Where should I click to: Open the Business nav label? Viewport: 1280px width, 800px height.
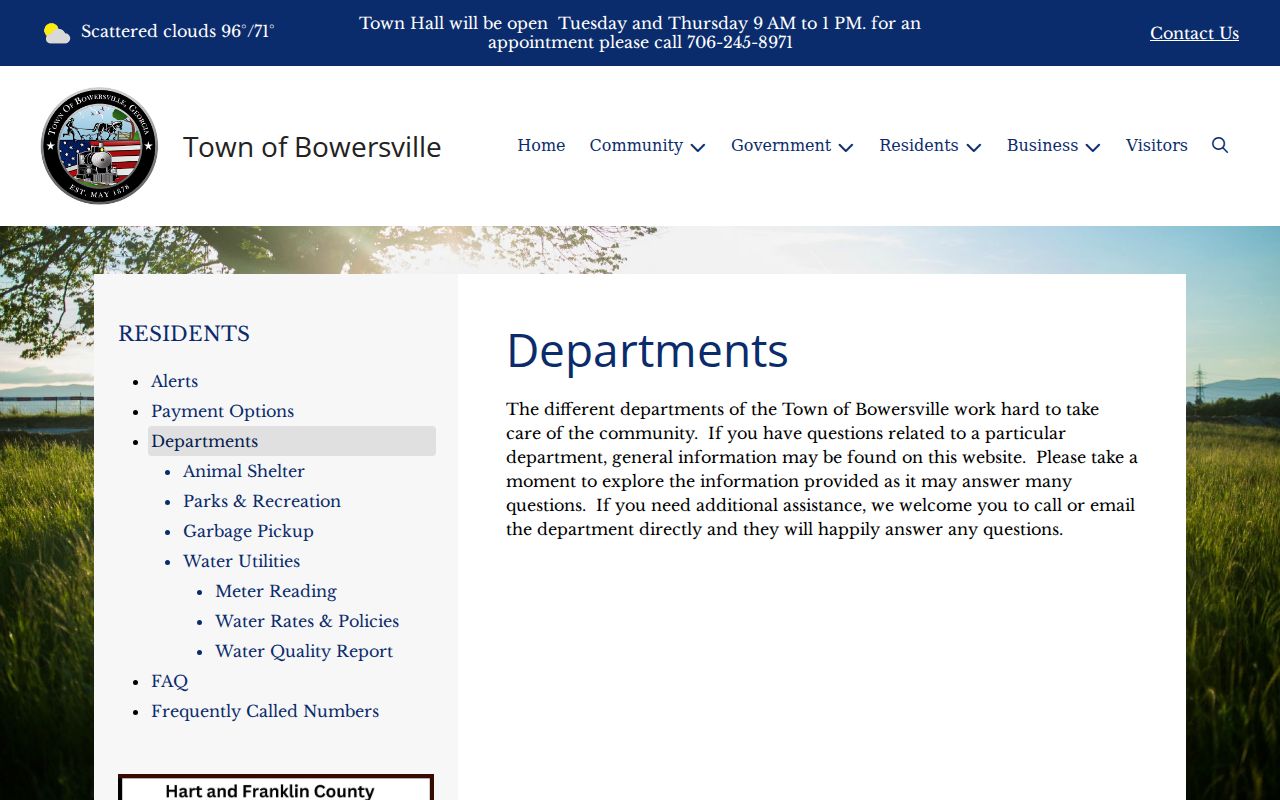tap(1042, 145)
